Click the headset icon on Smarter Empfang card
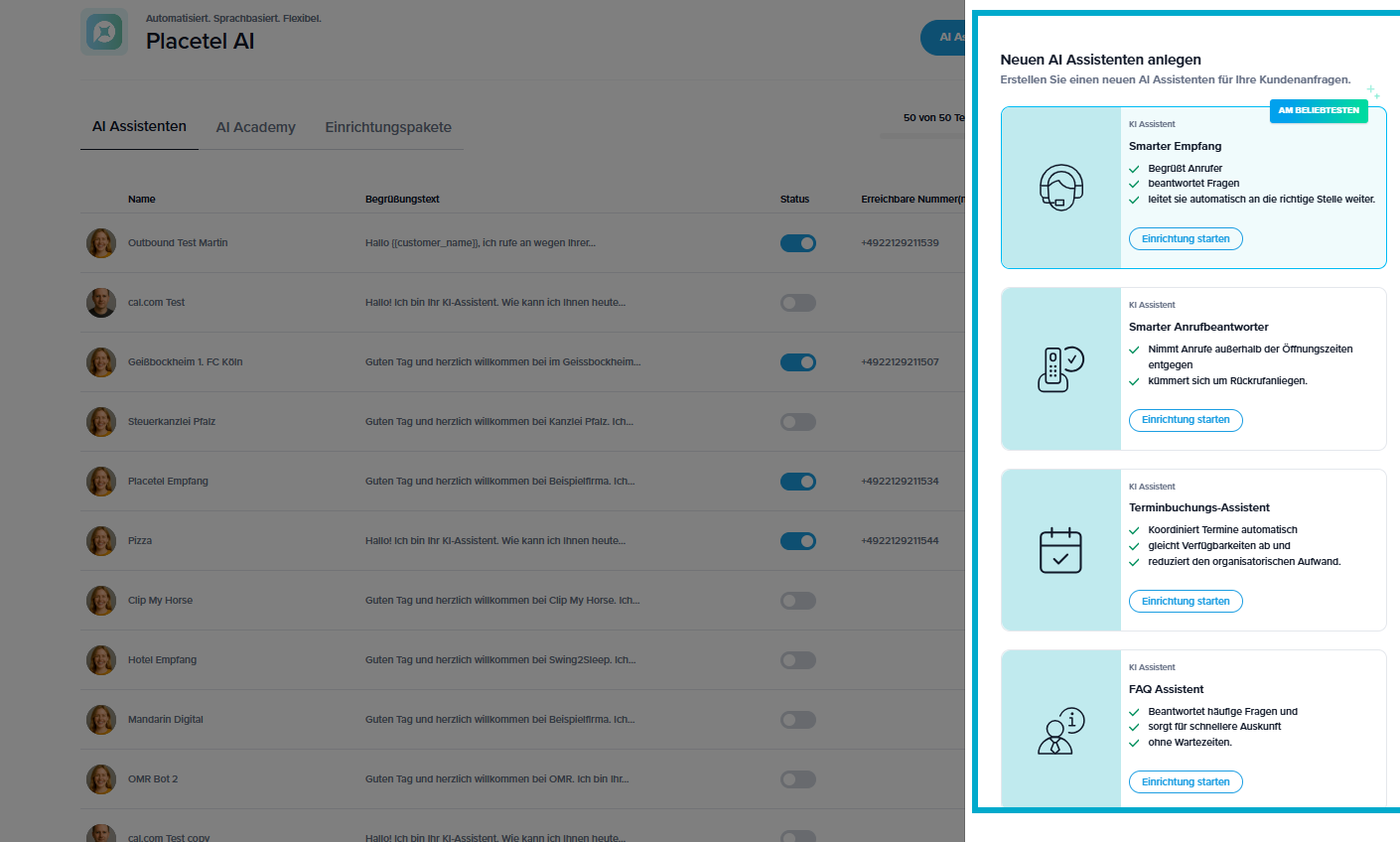The width and height of the screenshot is (1400, 842). coord(1060,188)
